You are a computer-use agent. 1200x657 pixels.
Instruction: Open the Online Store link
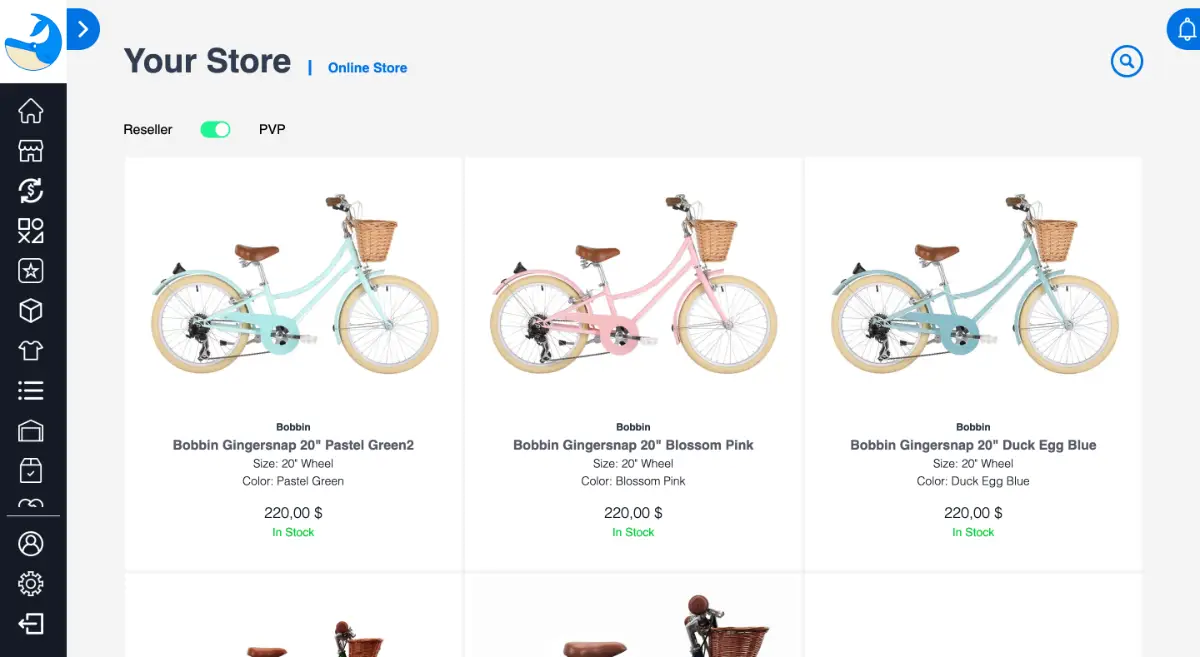[367, 68]
